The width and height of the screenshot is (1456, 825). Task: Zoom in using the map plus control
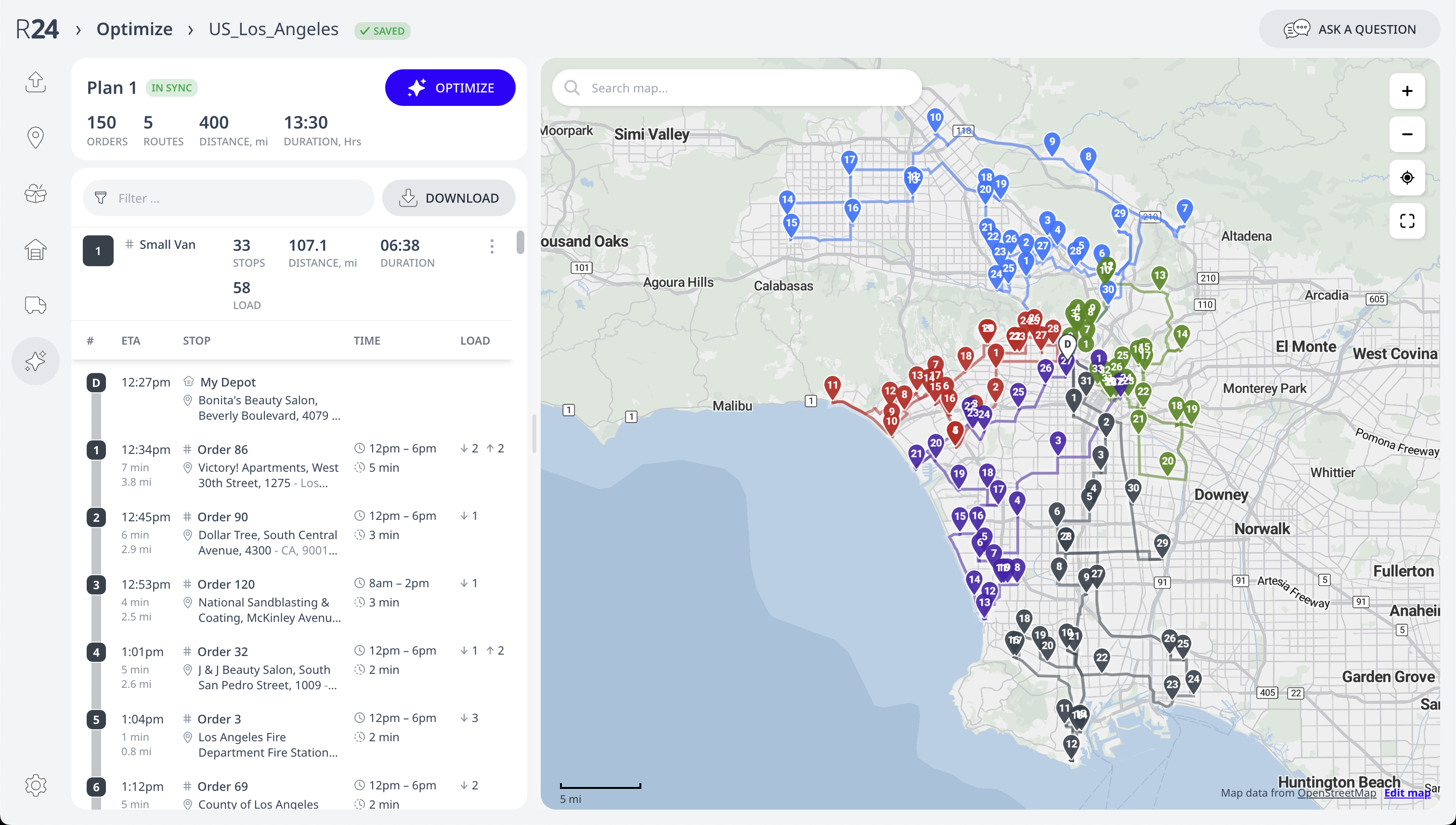pos(1407,91)
